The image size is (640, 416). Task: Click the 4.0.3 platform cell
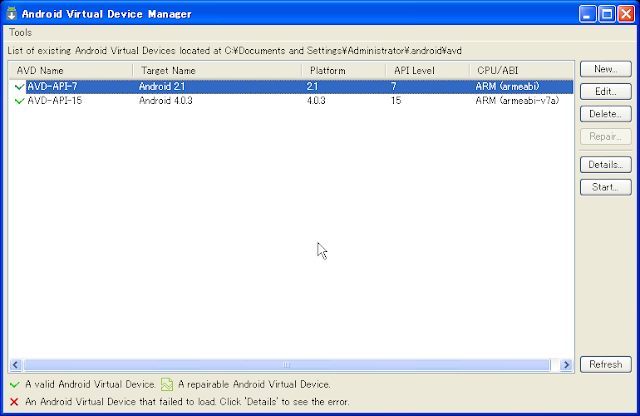[316, 100]
